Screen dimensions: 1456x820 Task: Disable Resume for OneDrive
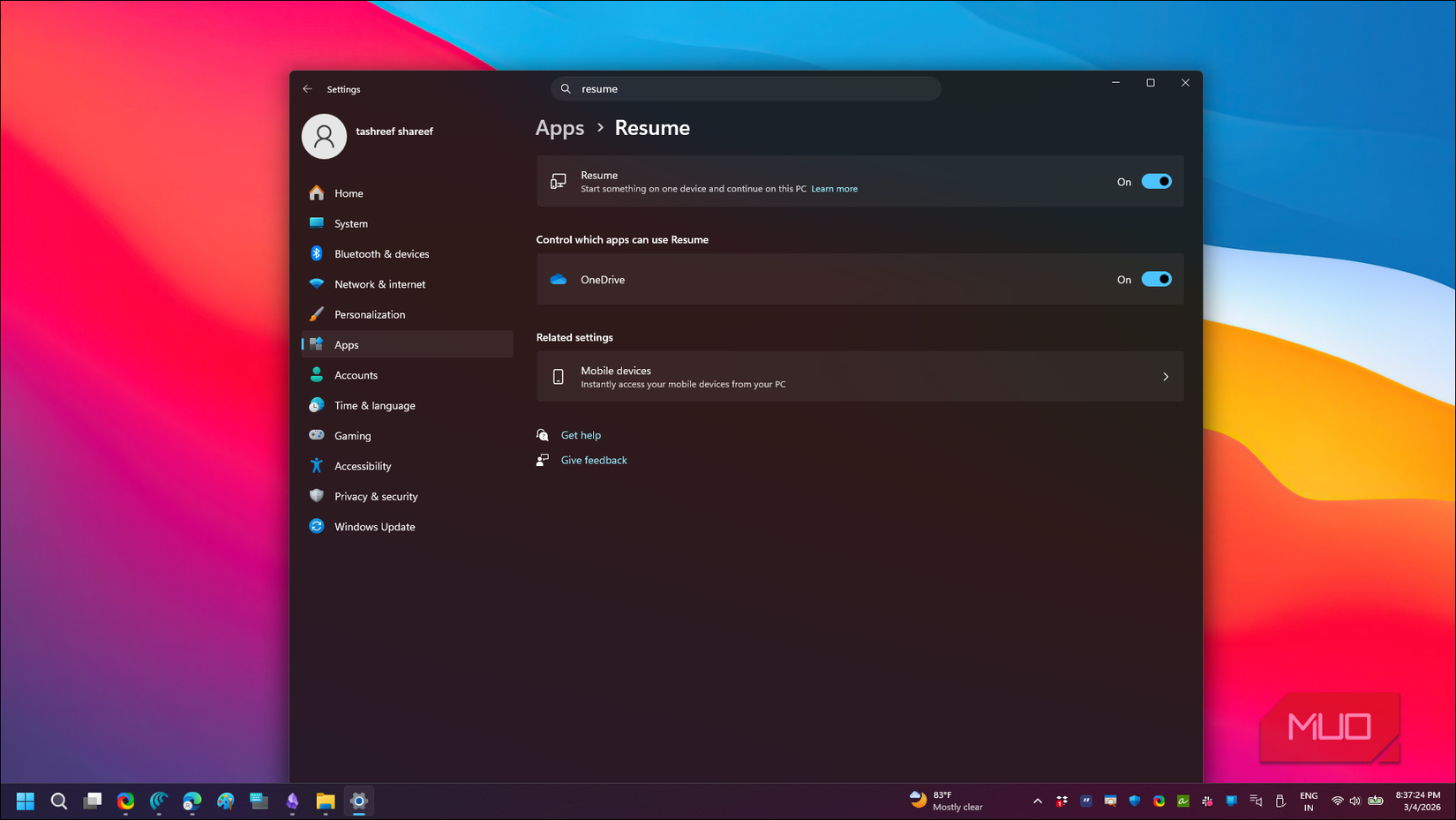pos(1157,279)
